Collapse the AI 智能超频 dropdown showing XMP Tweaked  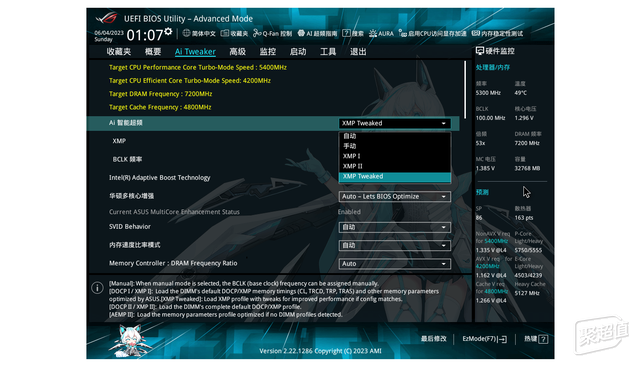(395, 123)
